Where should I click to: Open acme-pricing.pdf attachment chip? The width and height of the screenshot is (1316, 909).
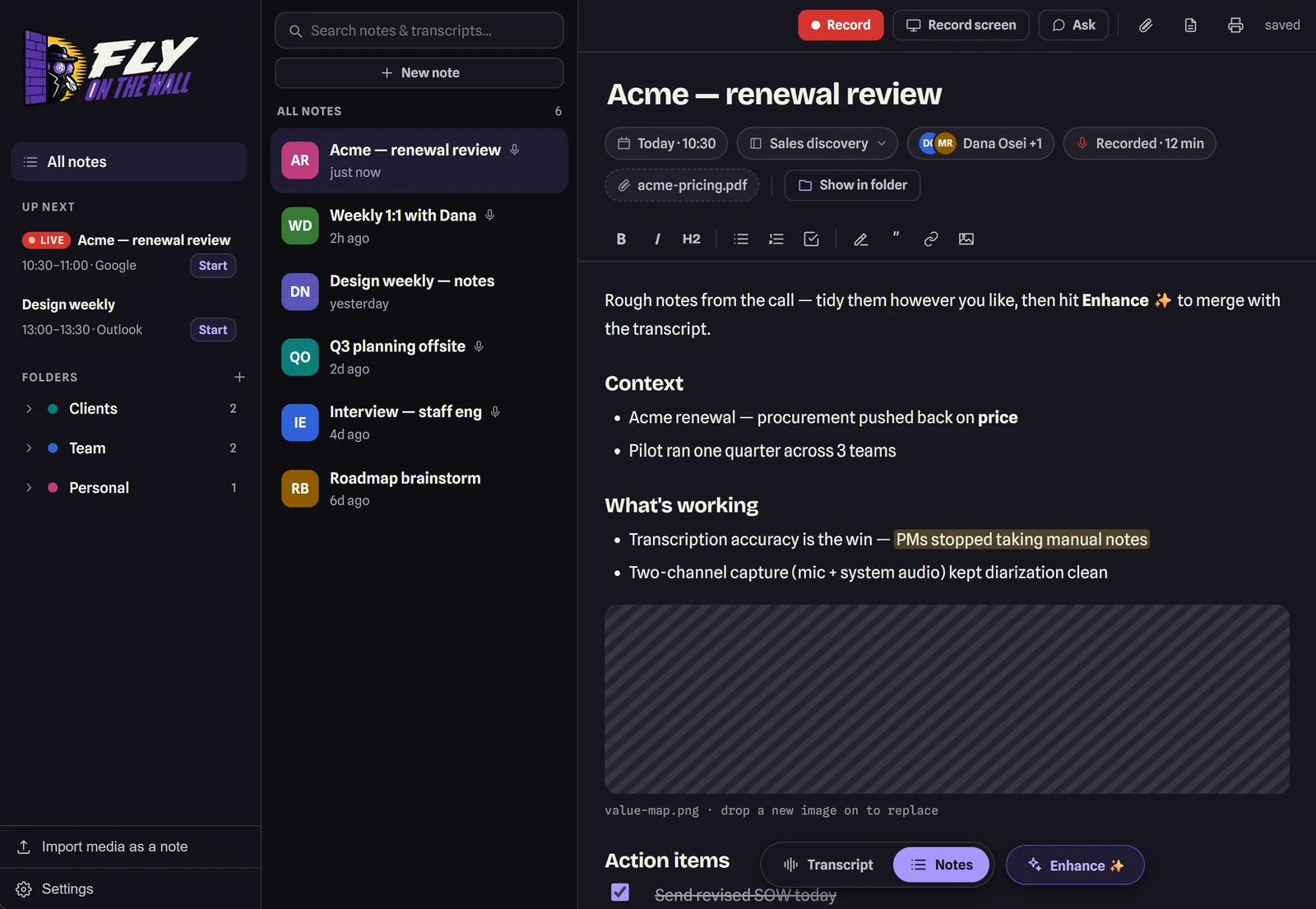[x=682, y=185]
